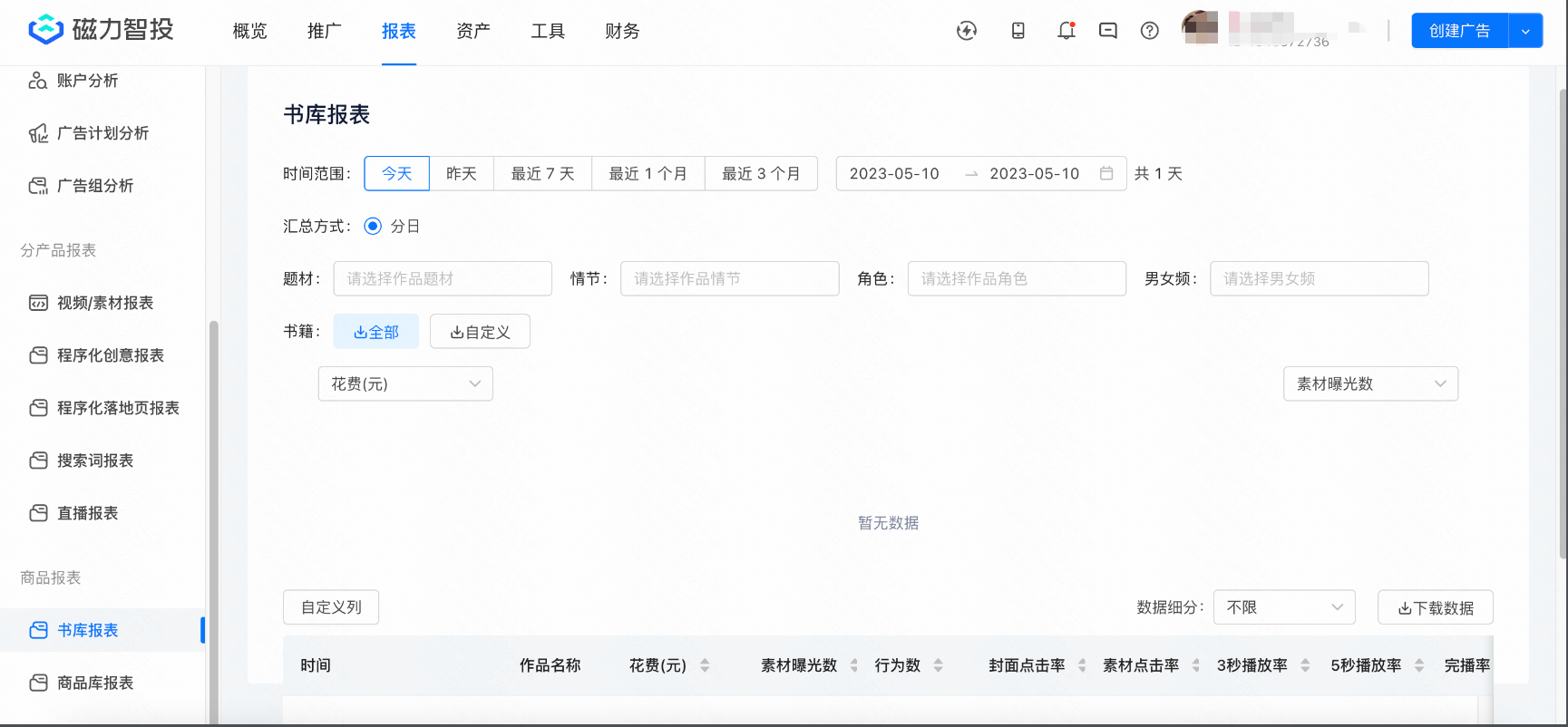
Task: Sort the 封面点击率 column
Action: click(x=1082, y=665)
